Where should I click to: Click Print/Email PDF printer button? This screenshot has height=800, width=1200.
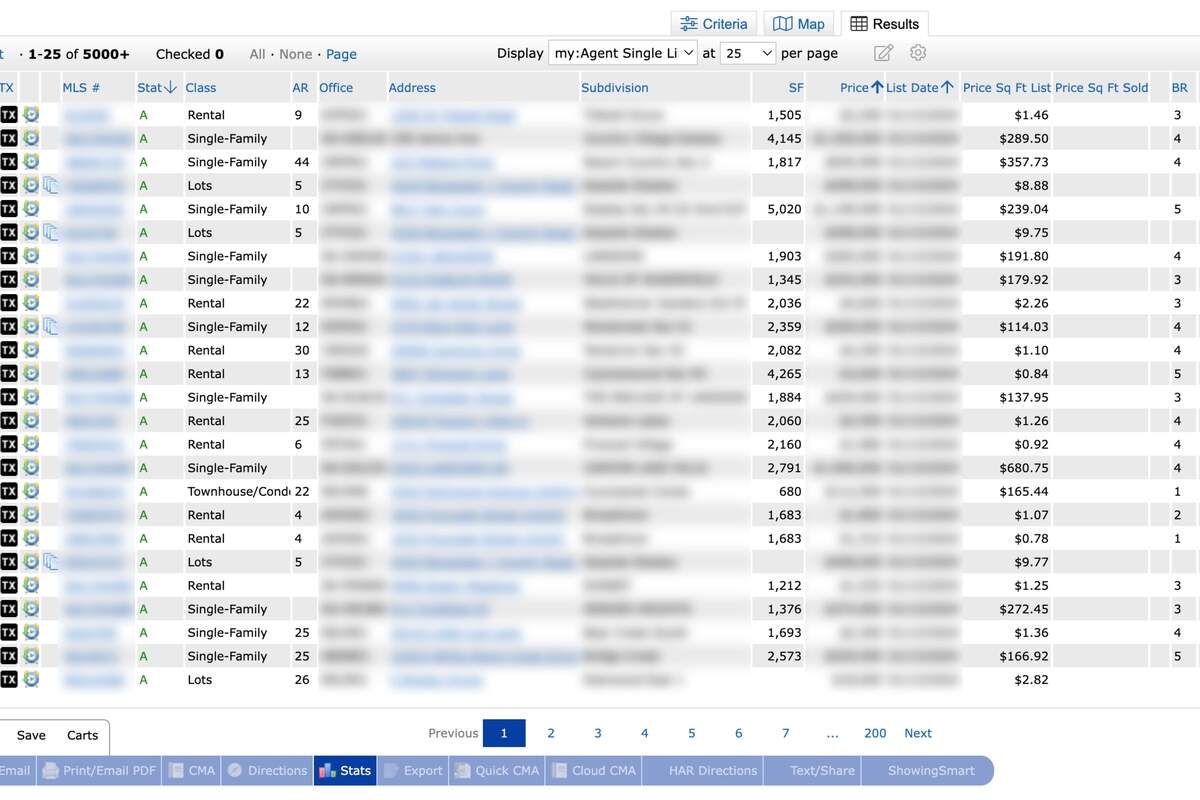(99, 770)
